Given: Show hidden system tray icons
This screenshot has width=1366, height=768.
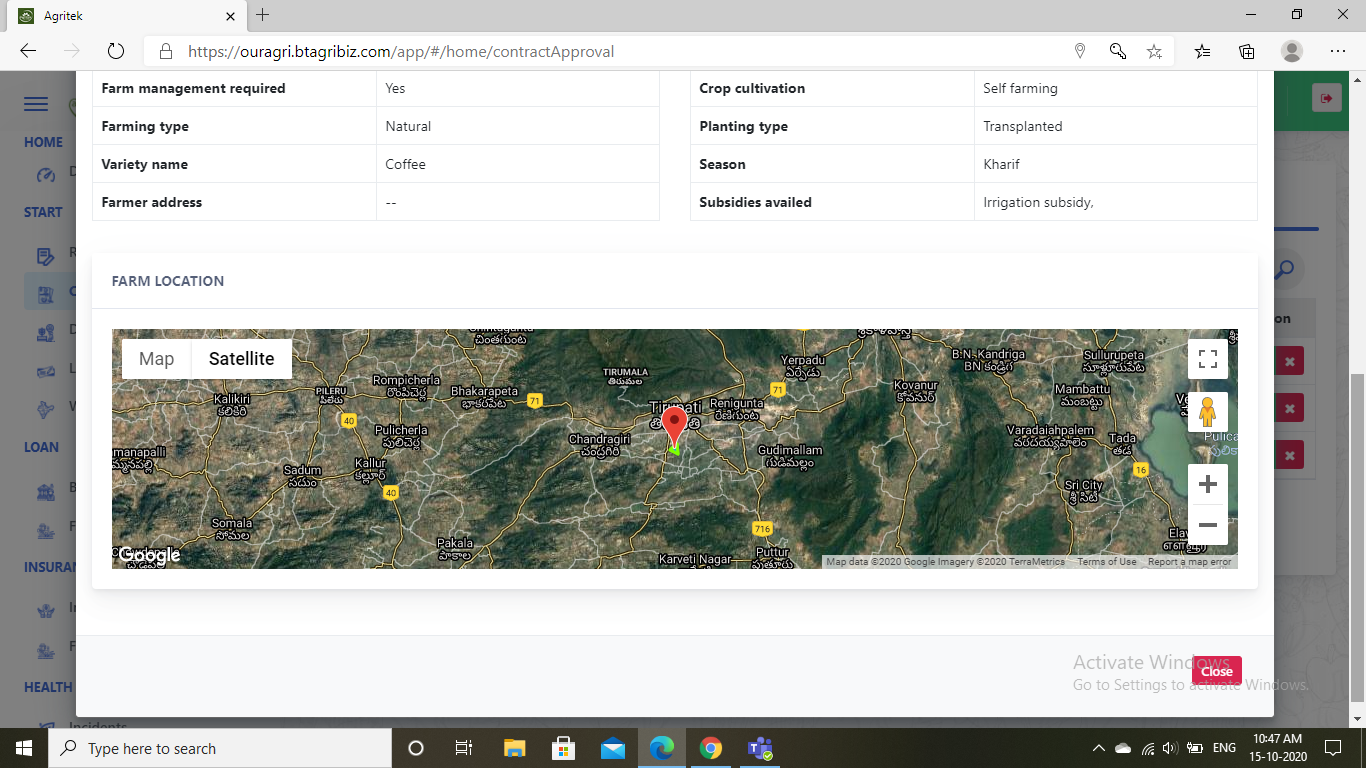Looking at the screenshot, I should [1099, 748].
